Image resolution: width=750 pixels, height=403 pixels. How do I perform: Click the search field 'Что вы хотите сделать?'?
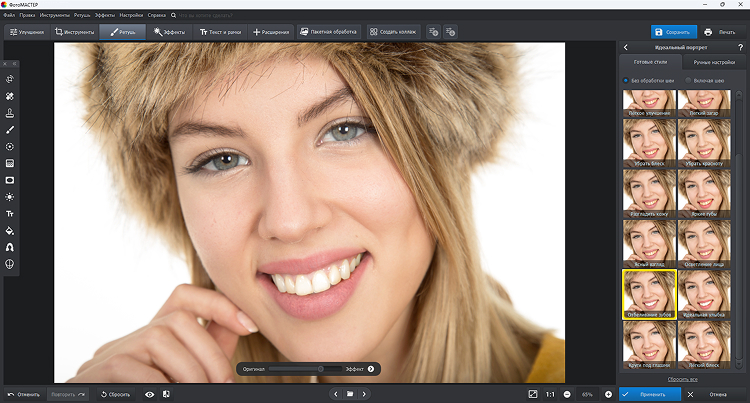206,15
